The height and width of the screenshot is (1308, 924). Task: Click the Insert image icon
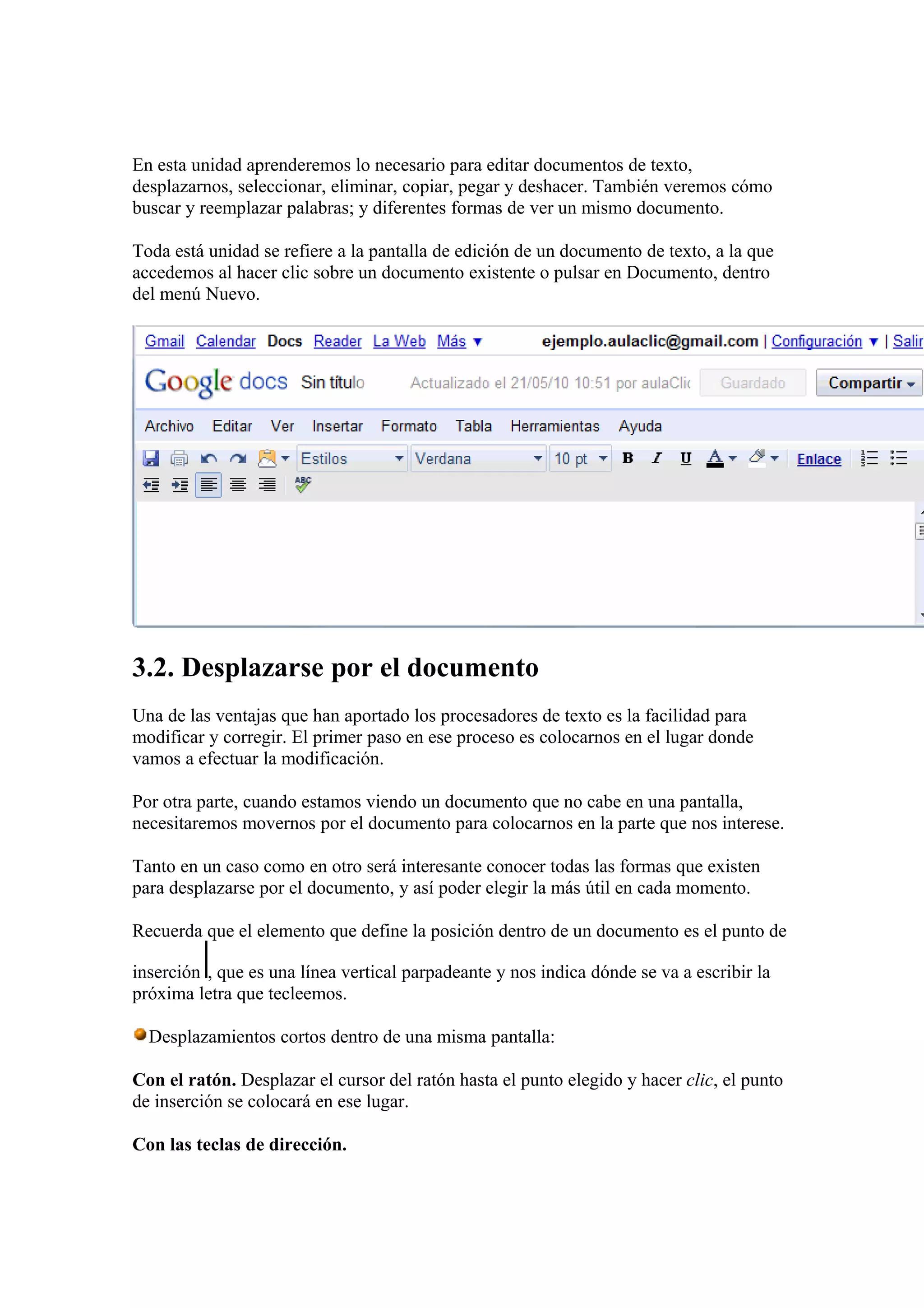click(267, 459)
